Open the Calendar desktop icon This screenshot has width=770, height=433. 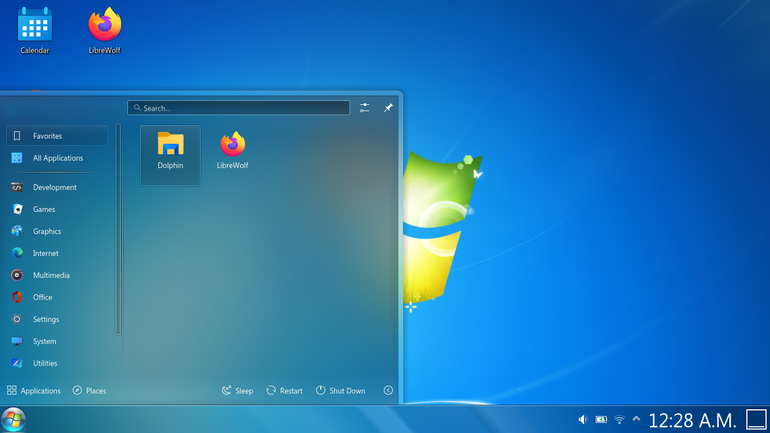[x=35, y=30]
